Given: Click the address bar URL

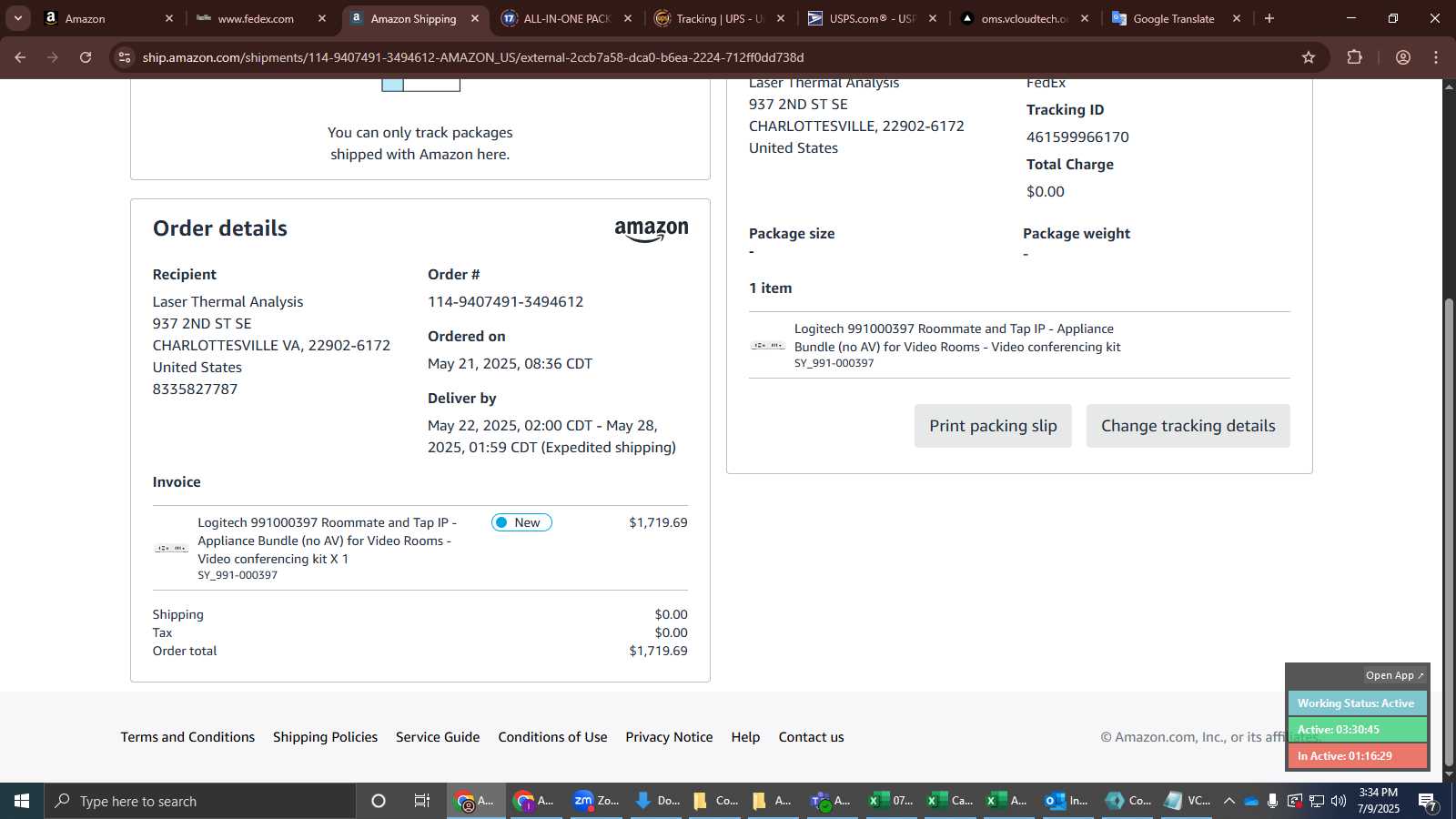Looking at the screenshot, I should [473, 57].
